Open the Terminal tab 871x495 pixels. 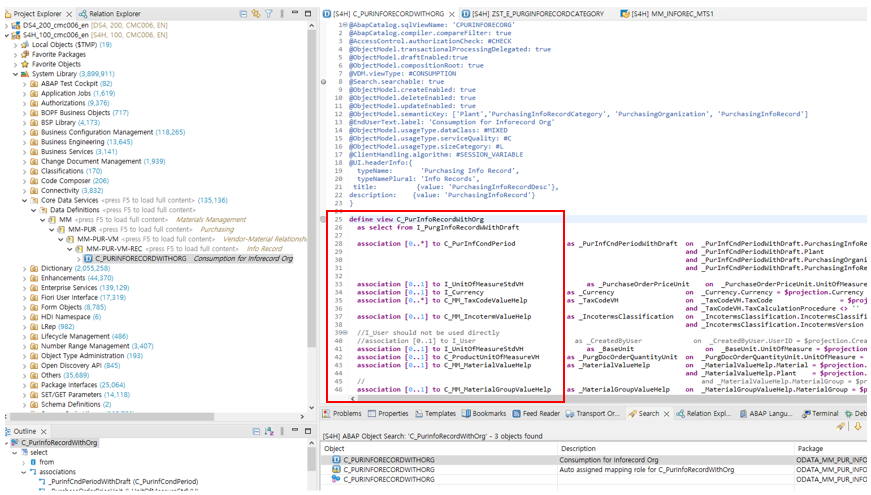[820, 414]
